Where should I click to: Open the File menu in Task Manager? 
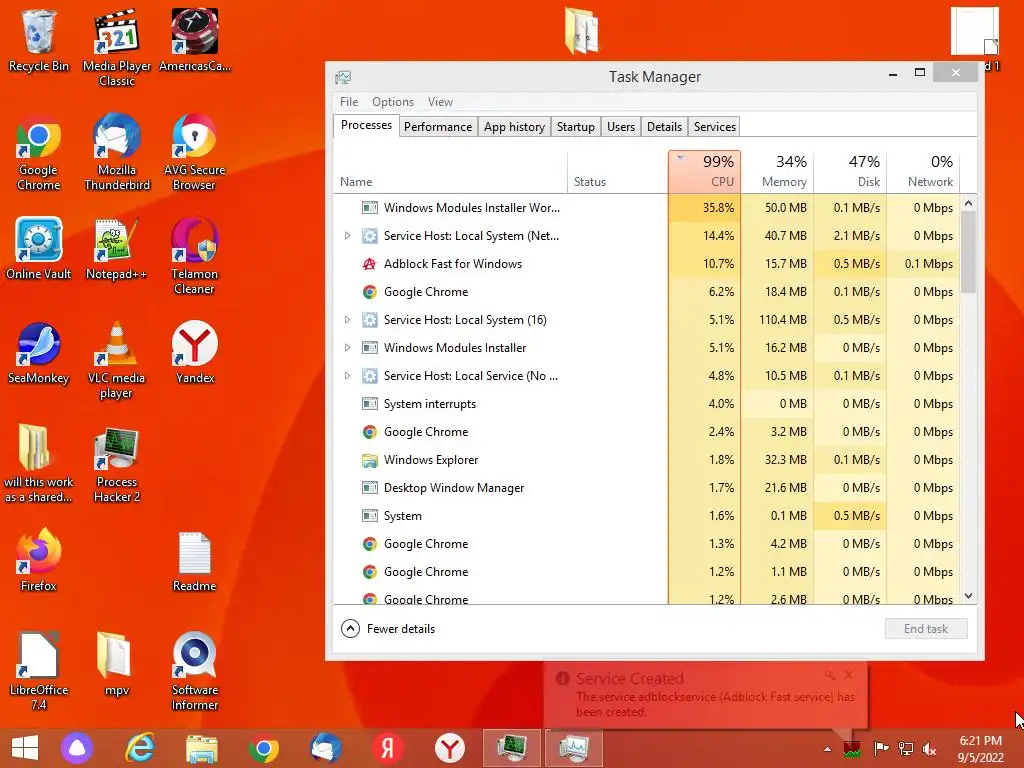(x=349, y=102)
